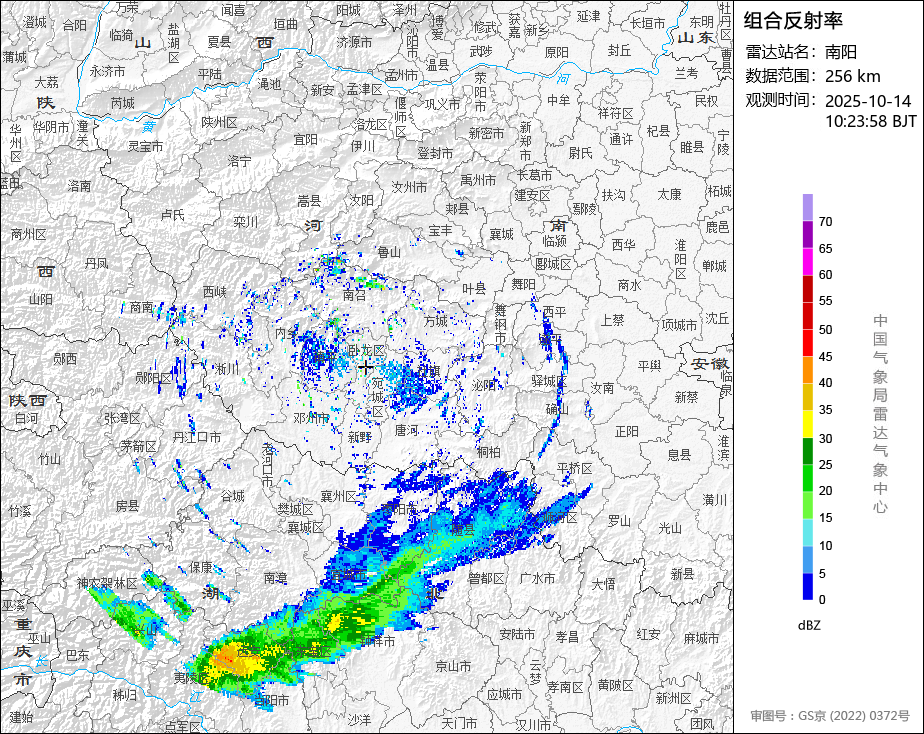
Task: Click the 南漳 map label
Action: point(275,578)
